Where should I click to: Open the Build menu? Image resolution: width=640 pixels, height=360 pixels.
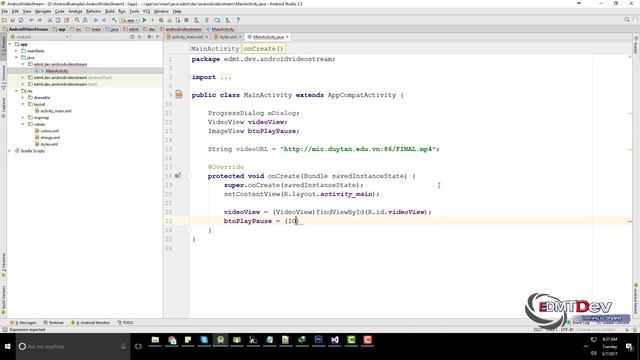pyautogui.click(x=110, y=11)
